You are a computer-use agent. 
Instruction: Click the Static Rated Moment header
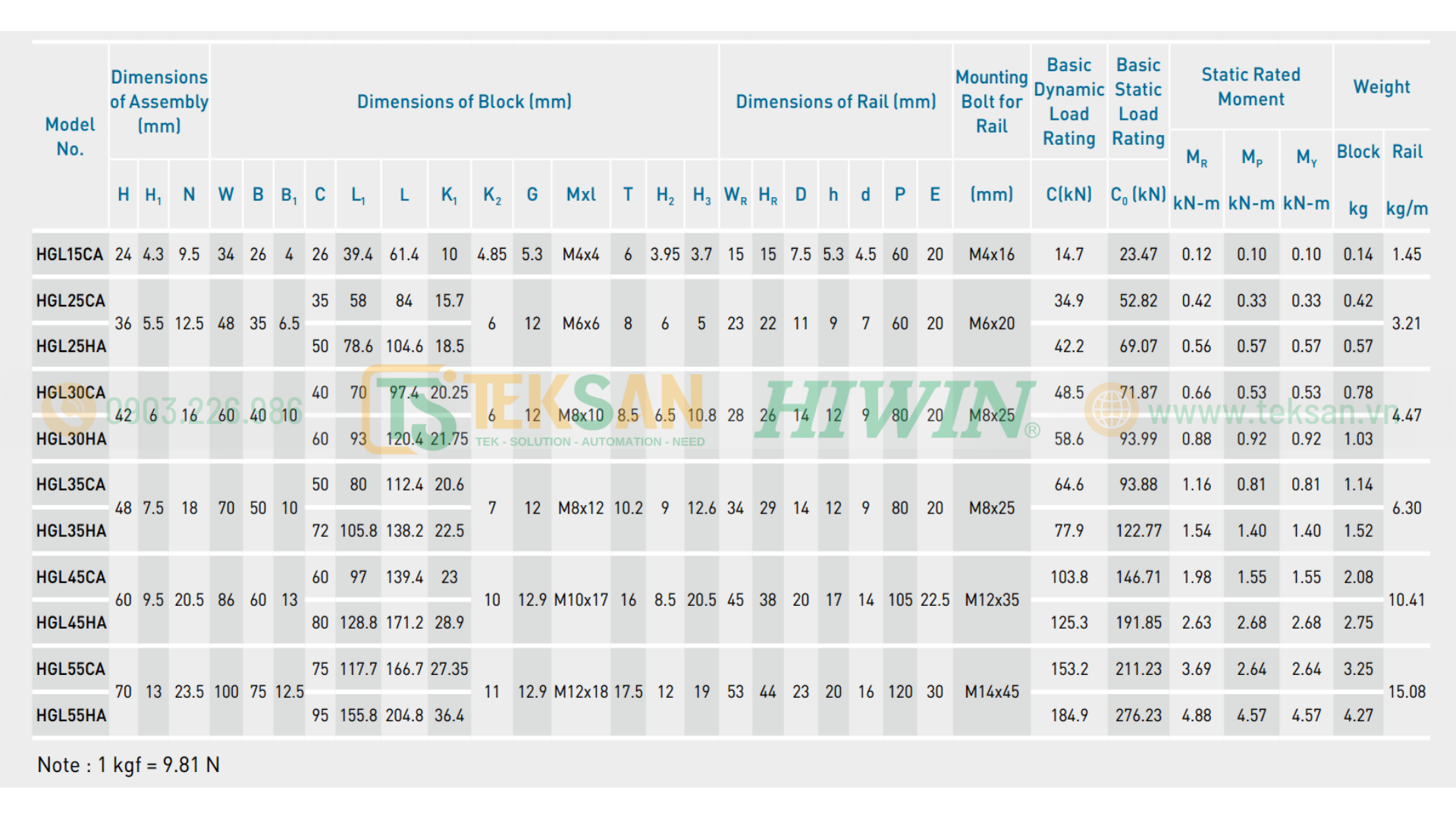(1251, 86)
